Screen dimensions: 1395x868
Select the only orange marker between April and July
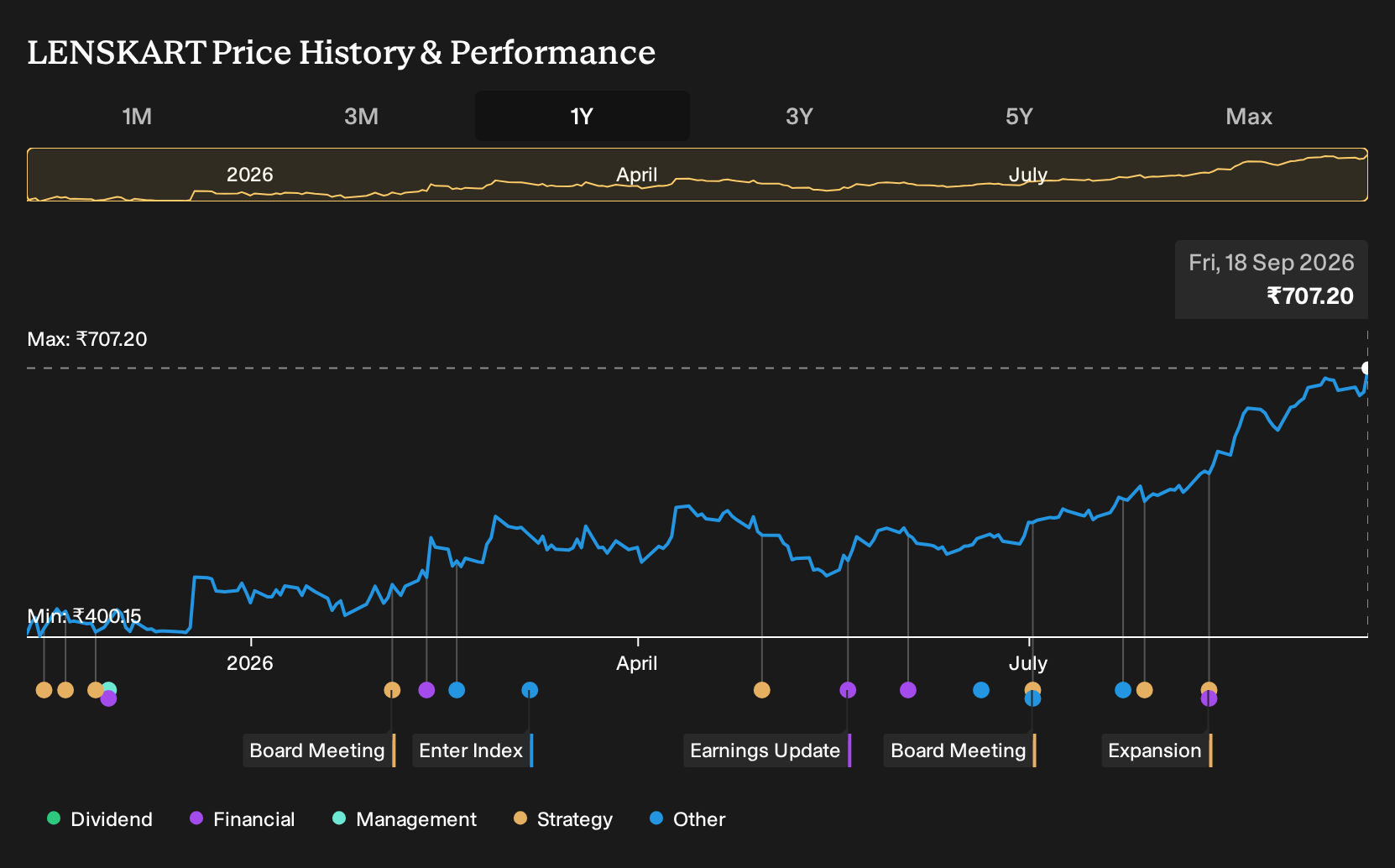click(761, 690)
